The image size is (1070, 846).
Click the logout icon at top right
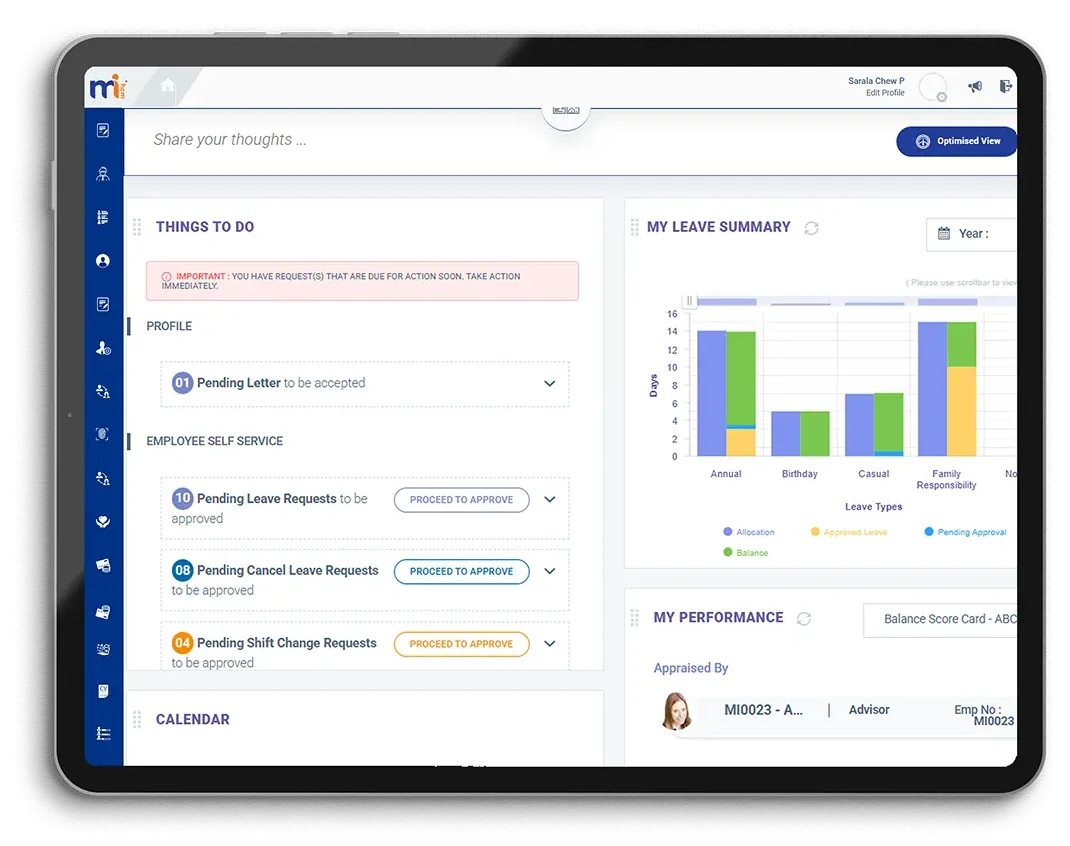[1006, 86]
